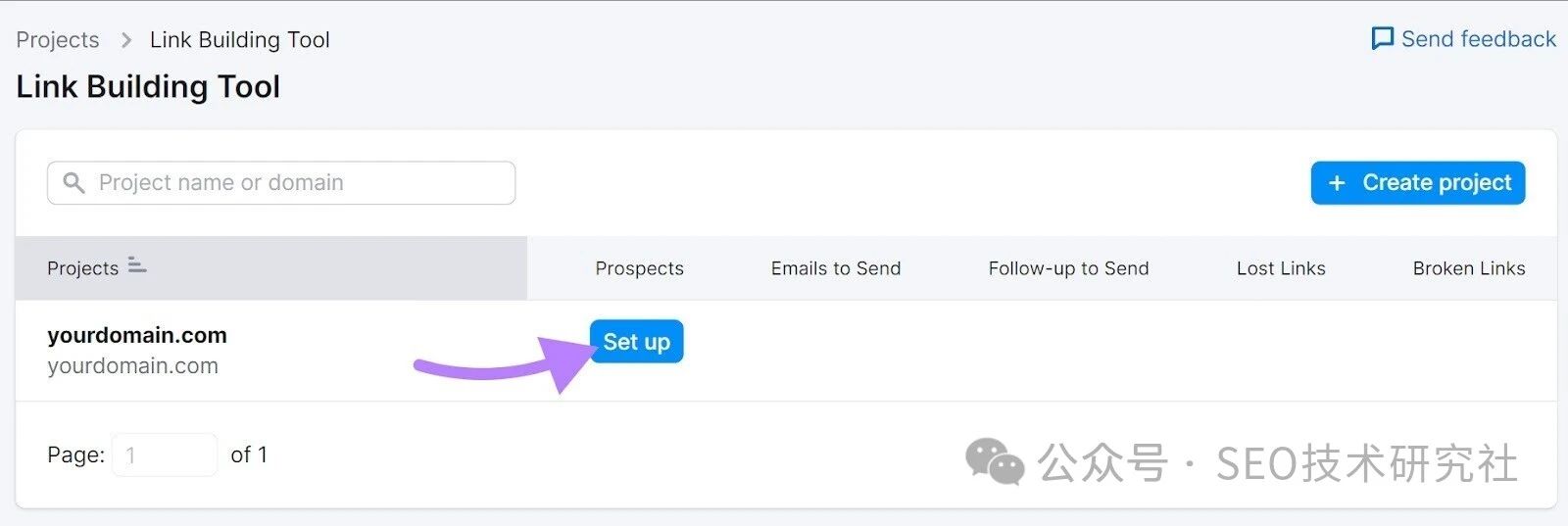Open the Send feedback link

coord(1463,39)
